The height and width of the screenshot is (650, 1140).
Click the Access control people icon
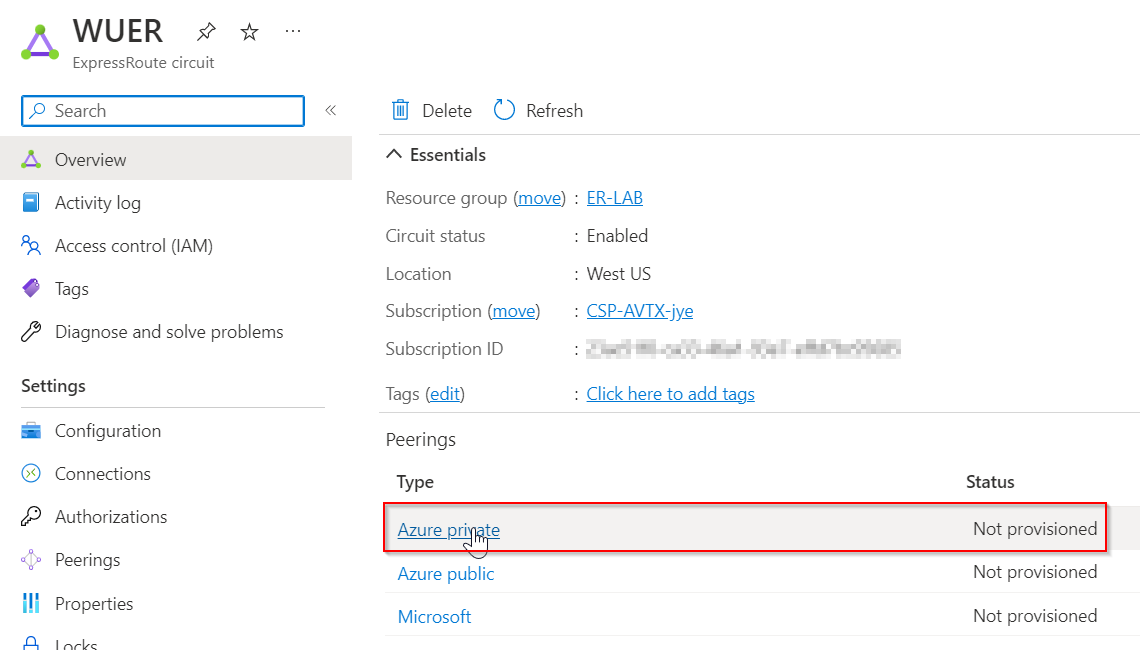pyautogui.click(x=31, y=246)
